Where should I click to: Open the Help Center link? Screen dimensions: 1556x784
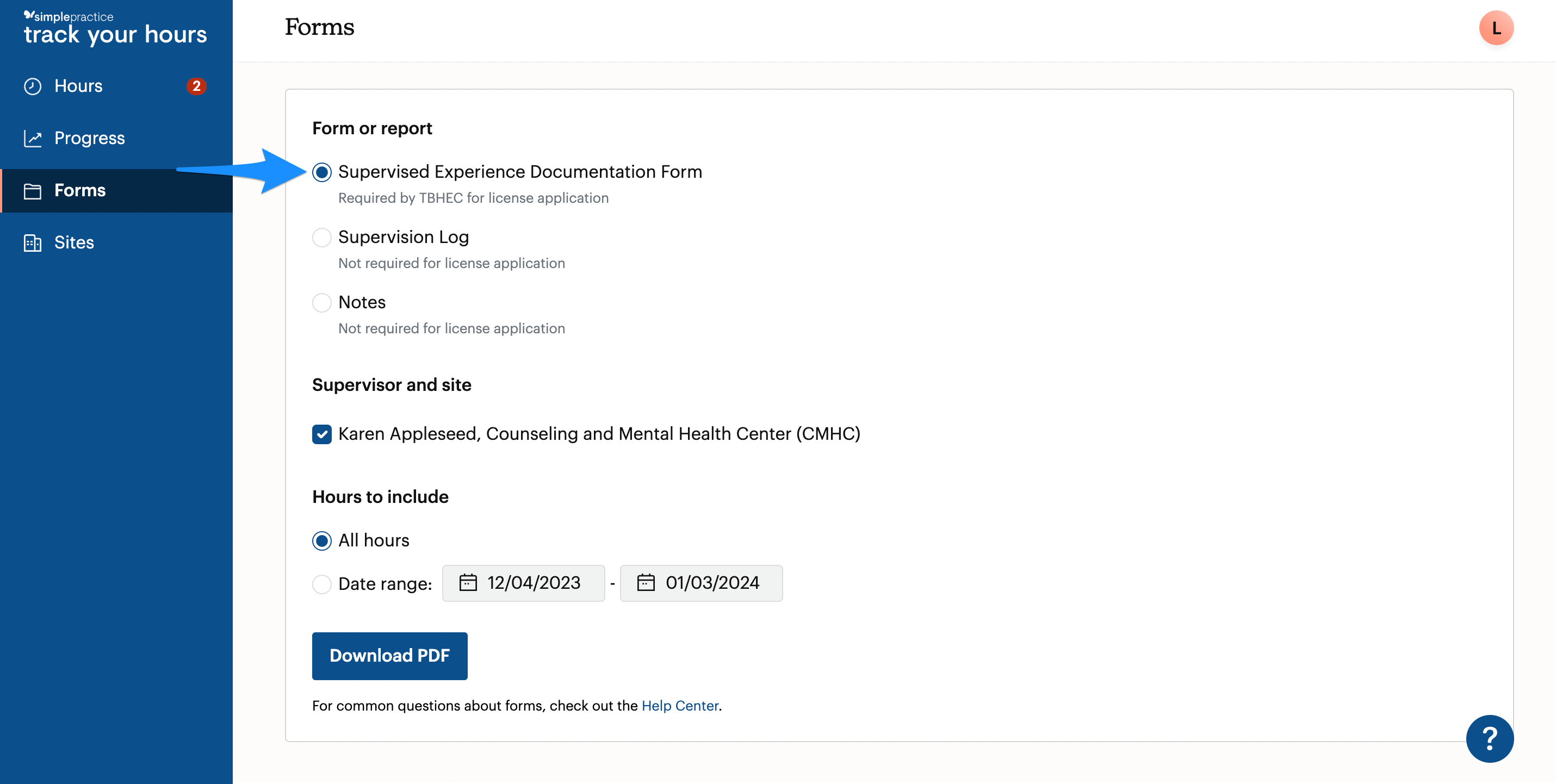[679, 705]
